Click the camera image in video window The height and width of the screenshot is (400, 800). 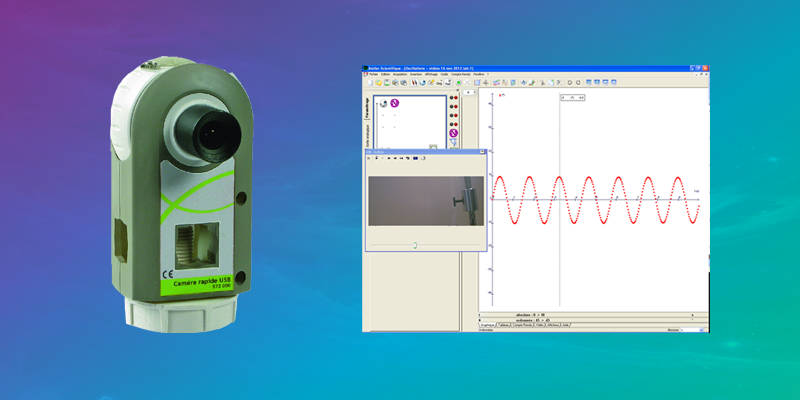click(424, 201)
